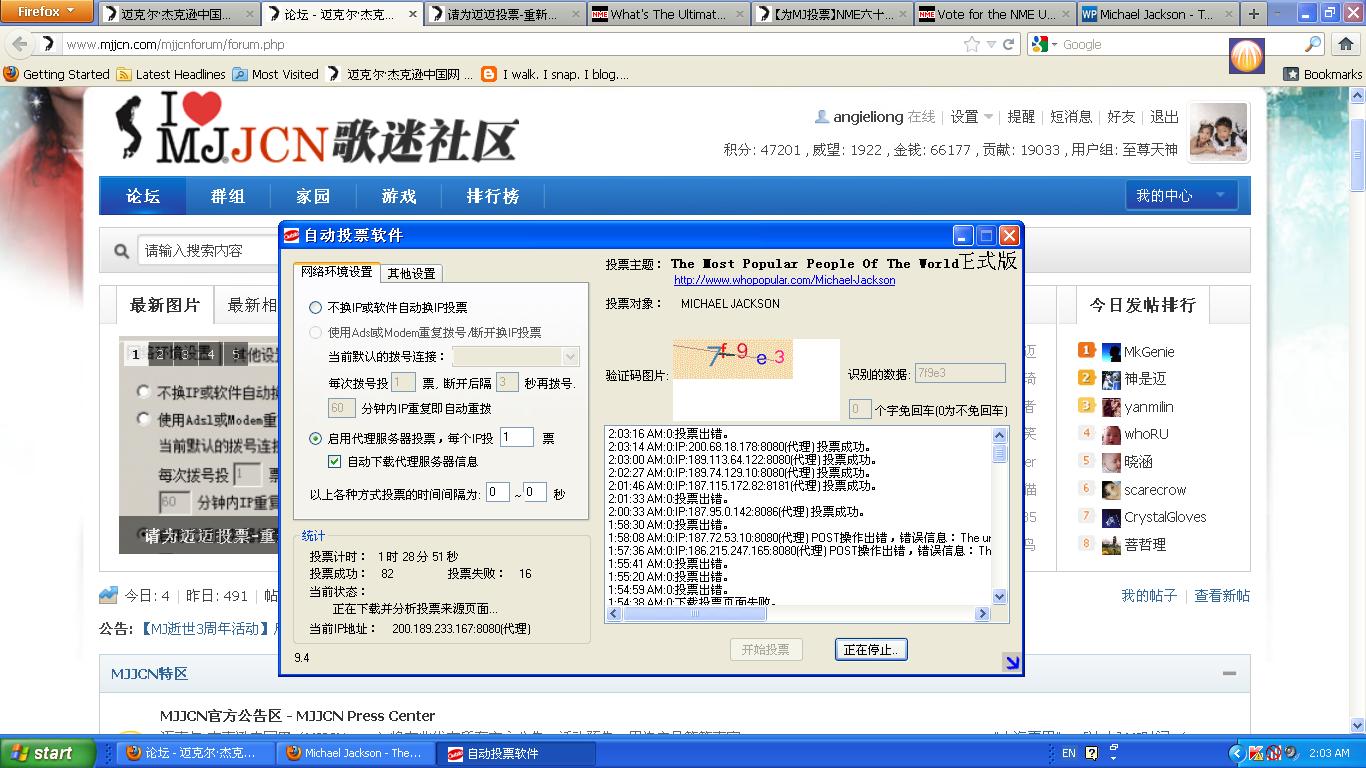Expand the 设置 dropdown in the user bar

(x=971, y=117)
